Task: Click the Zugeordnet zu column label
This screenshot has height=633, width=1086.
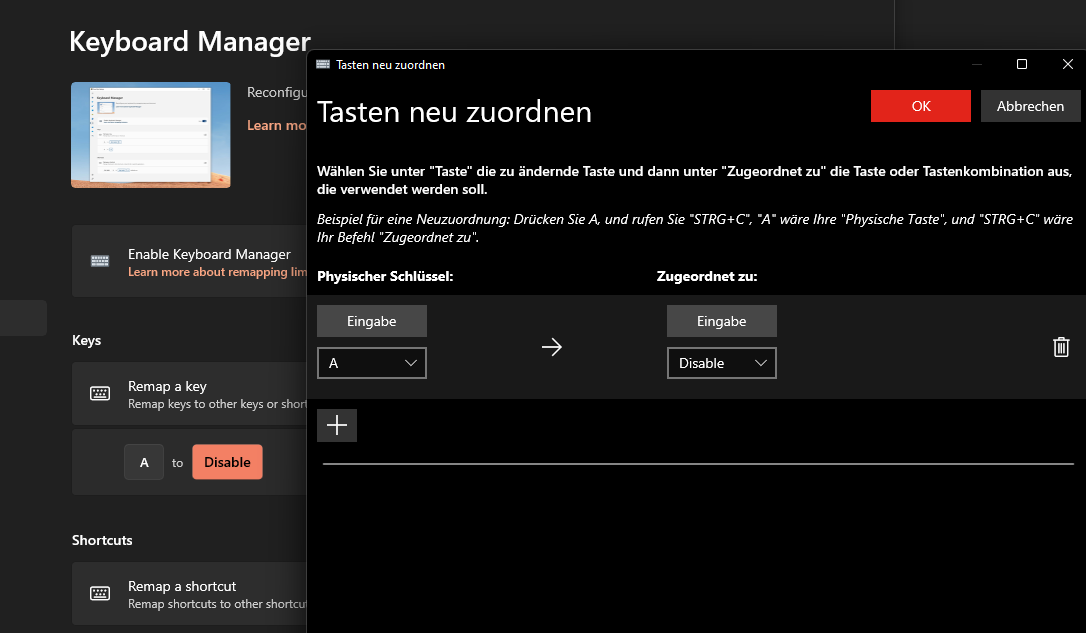Action: pos(707,276)
